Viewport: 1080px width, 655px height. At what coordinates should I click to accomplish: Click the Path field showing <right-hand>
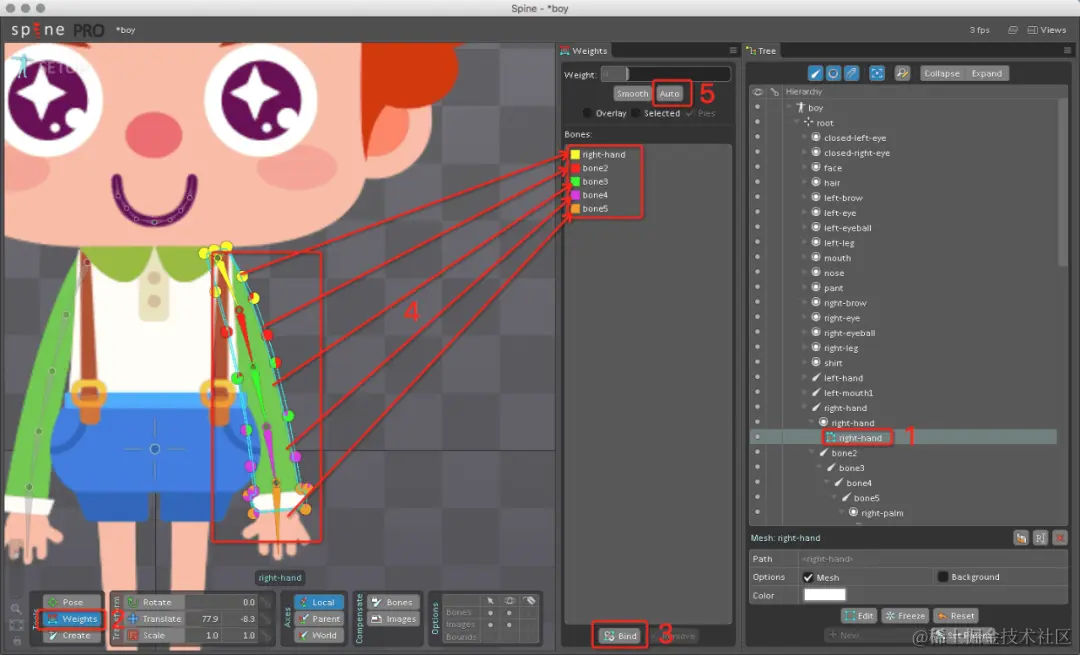coord(933,559)
